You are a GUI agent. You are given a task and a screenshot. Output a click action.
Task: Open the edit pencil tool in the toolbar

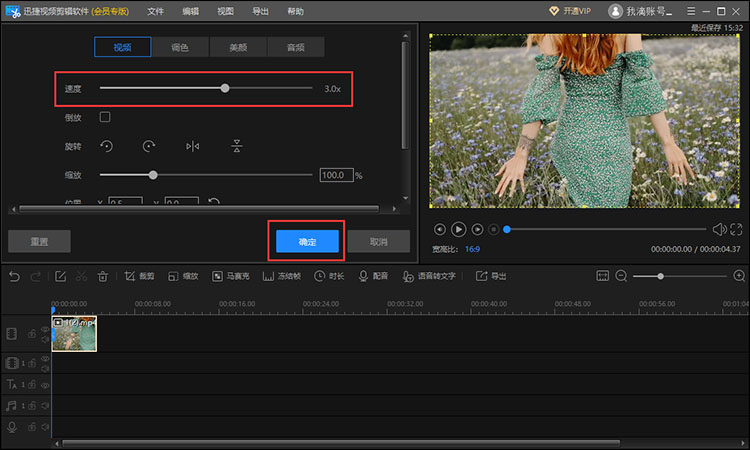click(60, 276)
